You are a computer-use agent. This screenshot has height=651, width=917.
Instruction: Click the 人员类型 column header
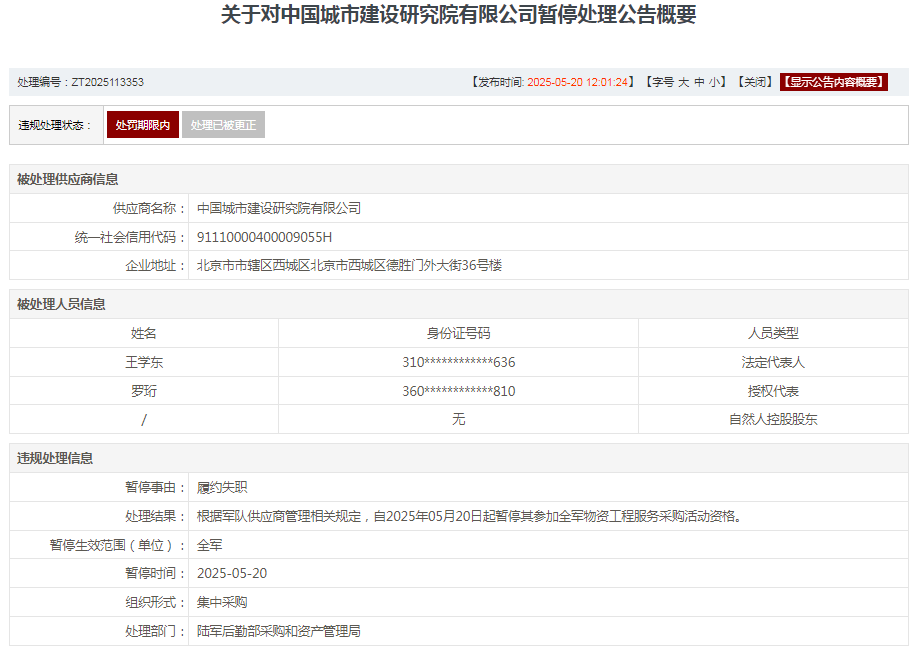click(x=773, y=333)
